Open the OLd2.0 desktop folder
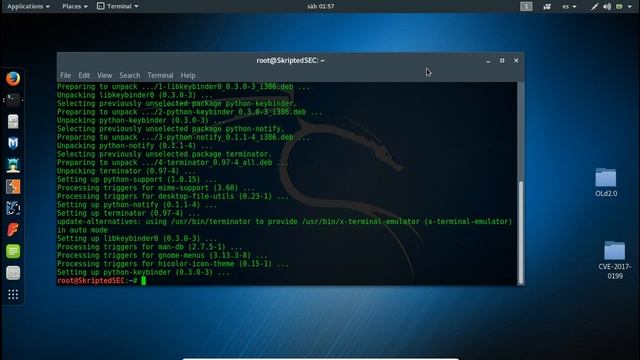Viewport: 640px width, 360px height. tap(606, 182)
